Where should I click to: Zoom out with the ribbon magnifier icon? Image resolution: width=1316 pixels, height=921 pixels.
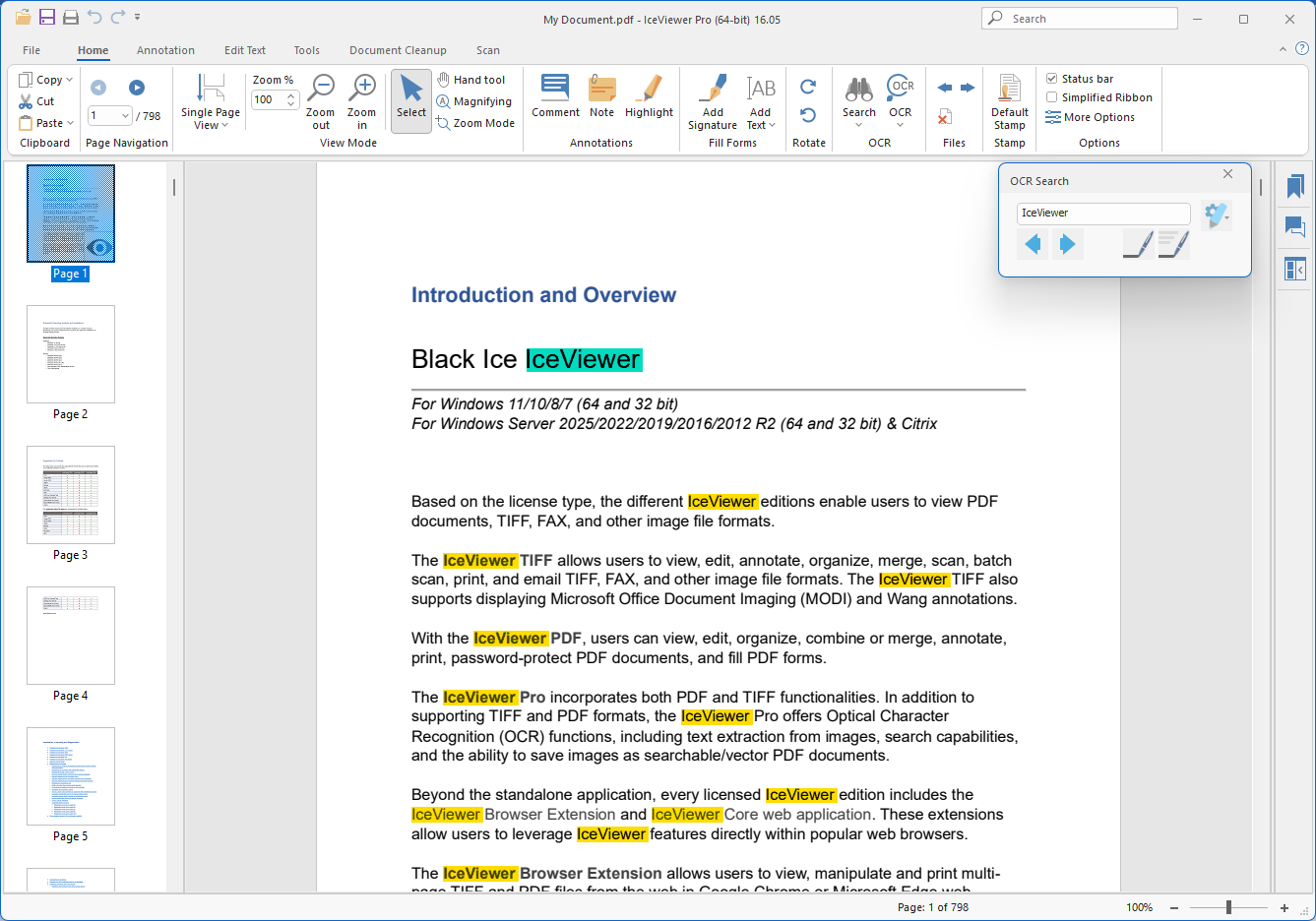pyautogui.click(x=321, y=101)
